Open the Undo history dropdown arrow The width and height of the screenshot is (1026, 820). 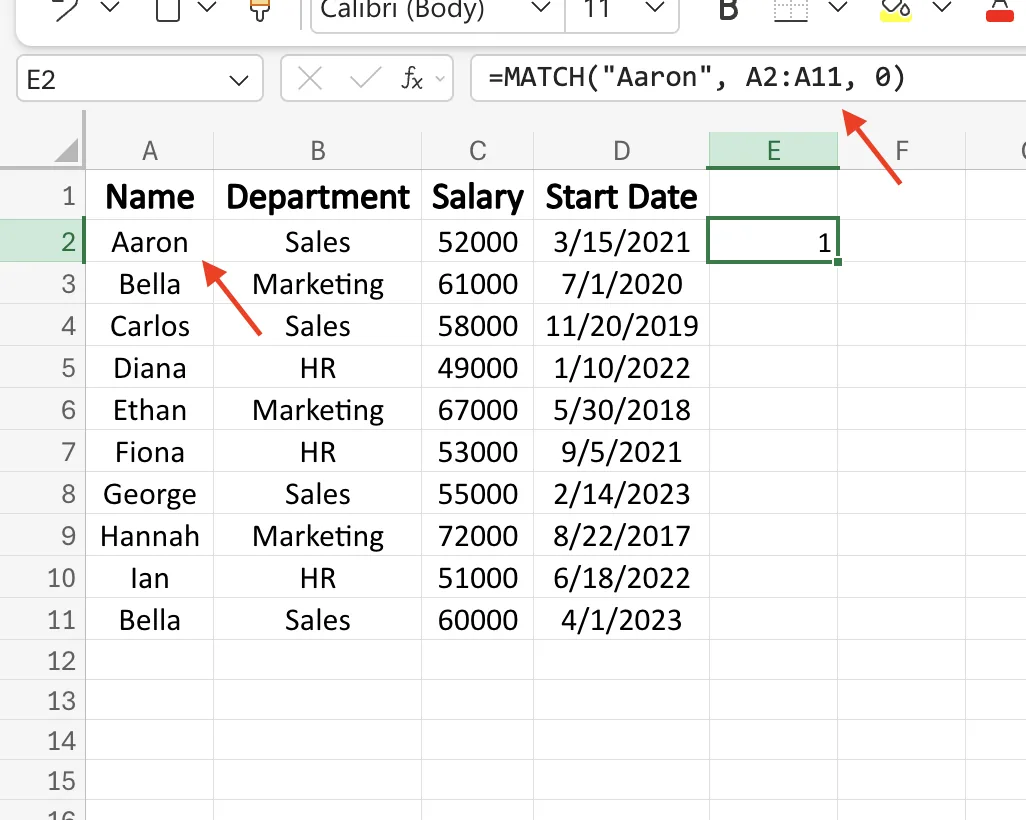point(109,8)
